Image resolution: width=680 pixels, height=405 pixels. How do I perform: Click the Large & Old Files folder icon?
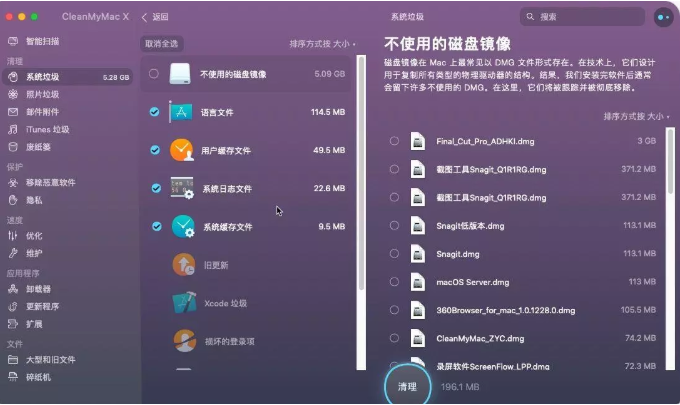pyautogui.click(x=13, y=359)
